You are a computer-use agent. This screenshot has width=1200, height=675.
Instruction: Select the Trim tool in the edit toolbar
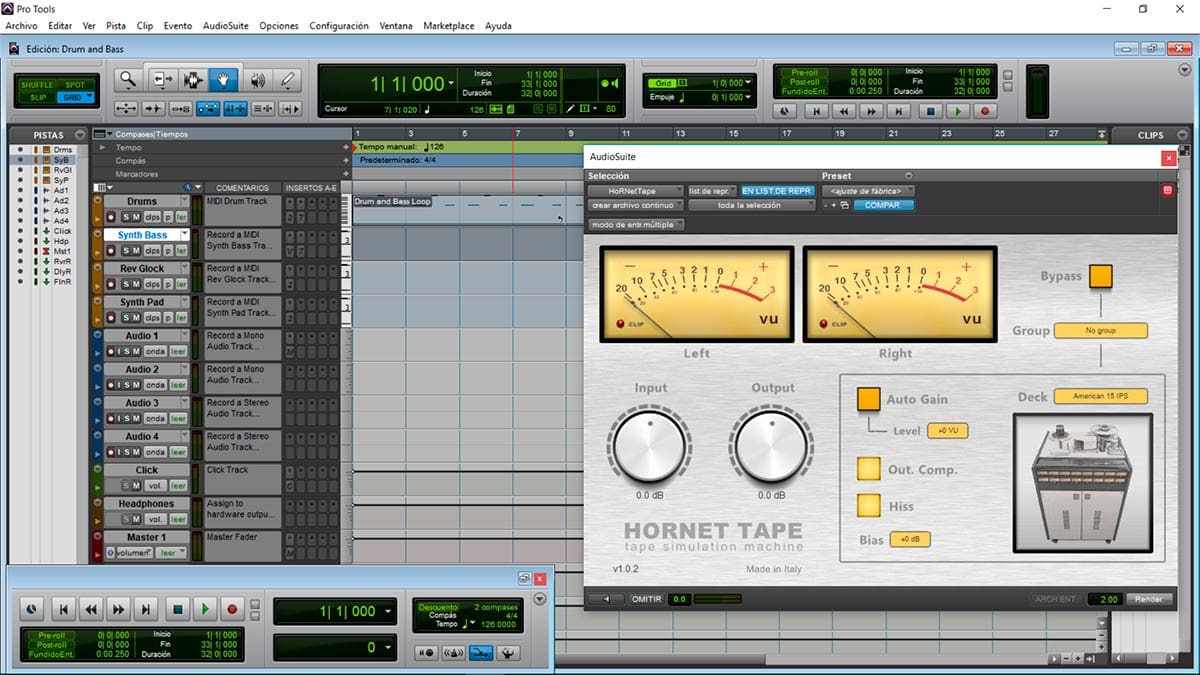pyautogui.click(x=162, y=80)
